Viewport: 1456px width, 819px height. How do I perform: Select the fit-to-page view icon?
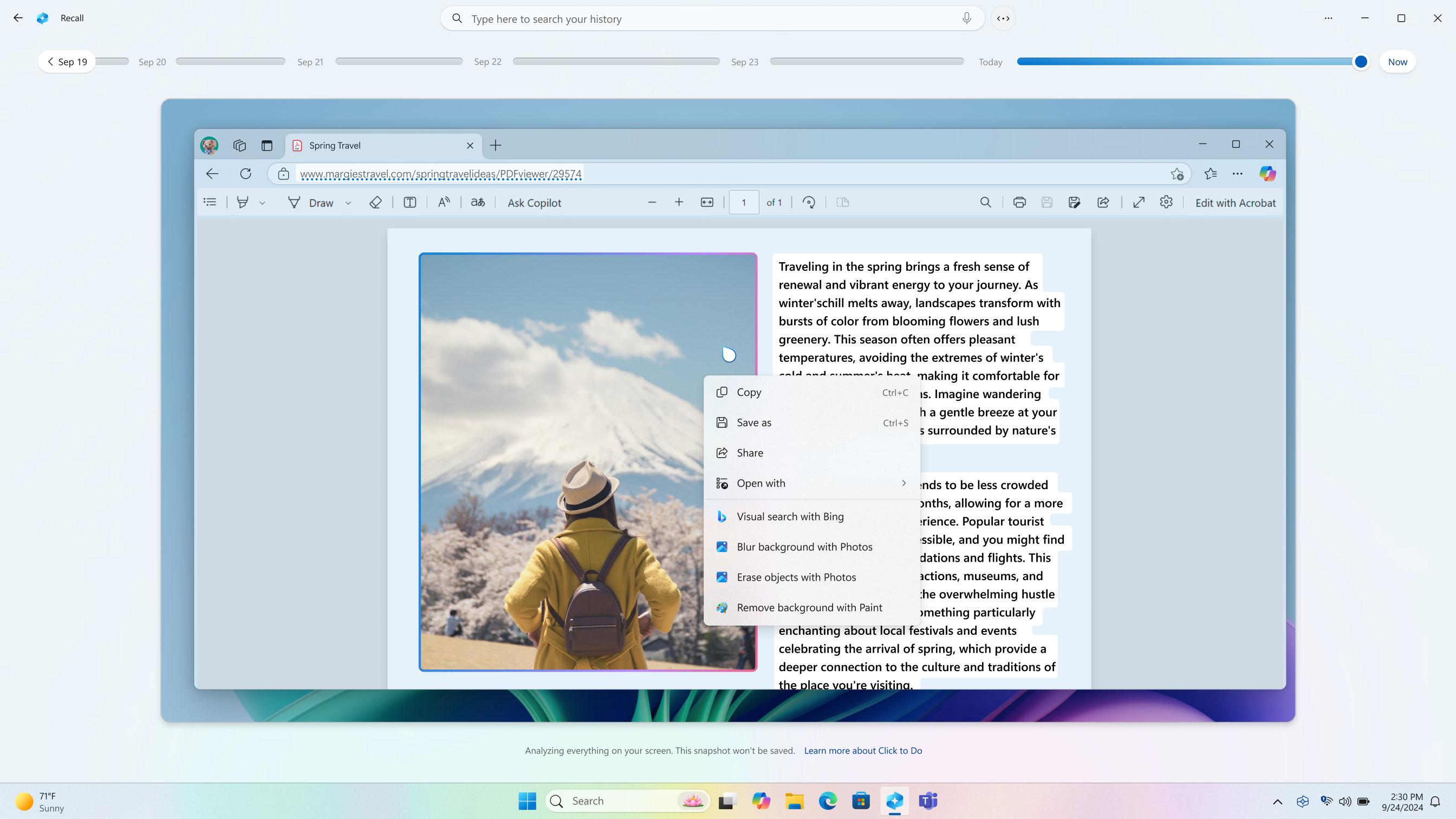[707, 202]
